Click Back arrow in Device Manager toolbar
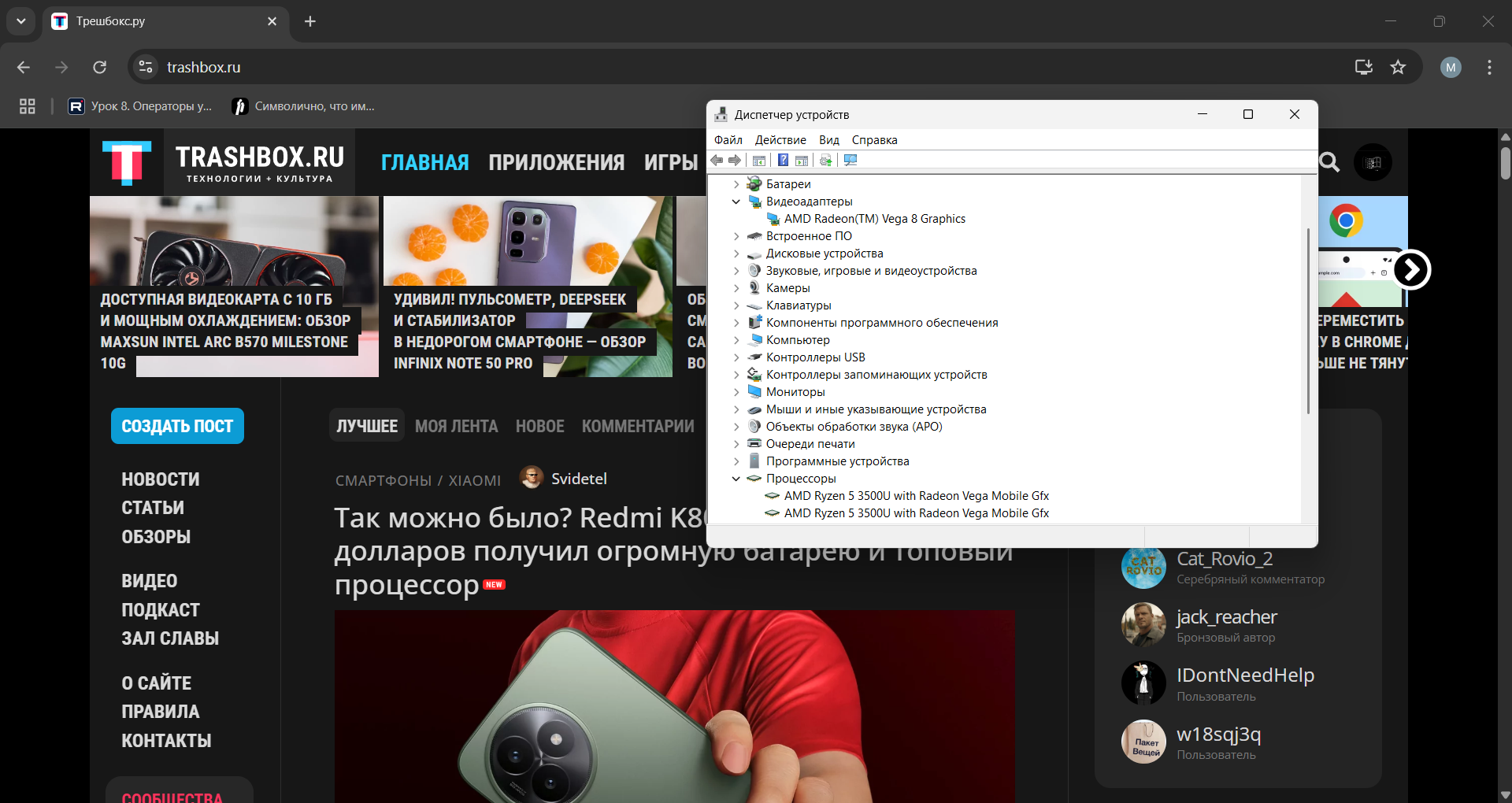 [716, 161]
